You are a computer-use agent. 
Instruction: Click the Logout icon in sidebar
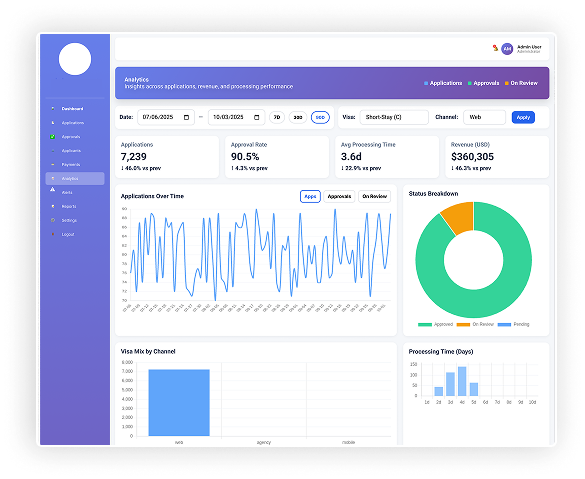[53, 234]
